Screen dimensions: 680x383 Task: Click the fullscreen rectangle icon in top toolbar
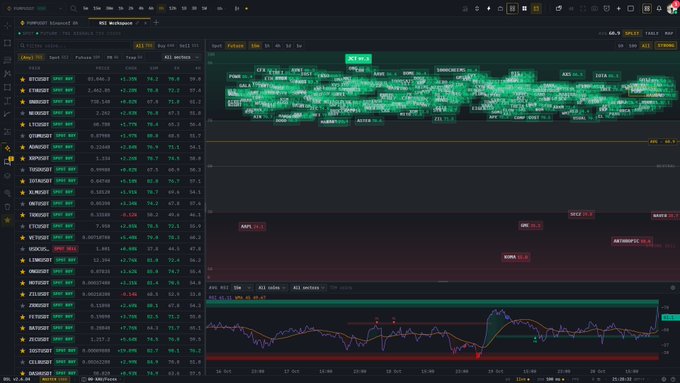(631, 8)
